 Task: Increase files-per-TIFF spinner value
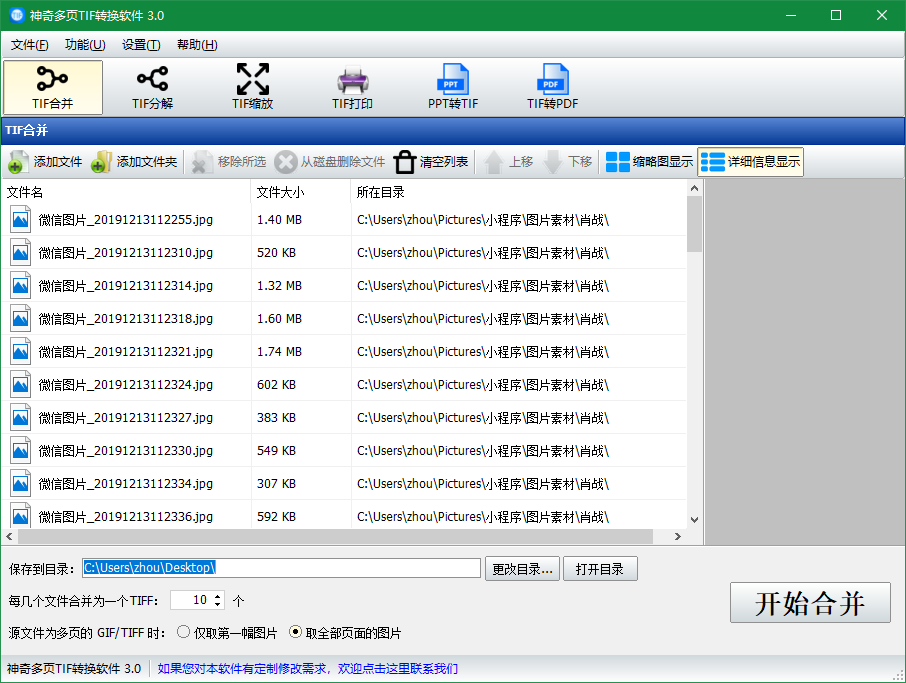217,596
